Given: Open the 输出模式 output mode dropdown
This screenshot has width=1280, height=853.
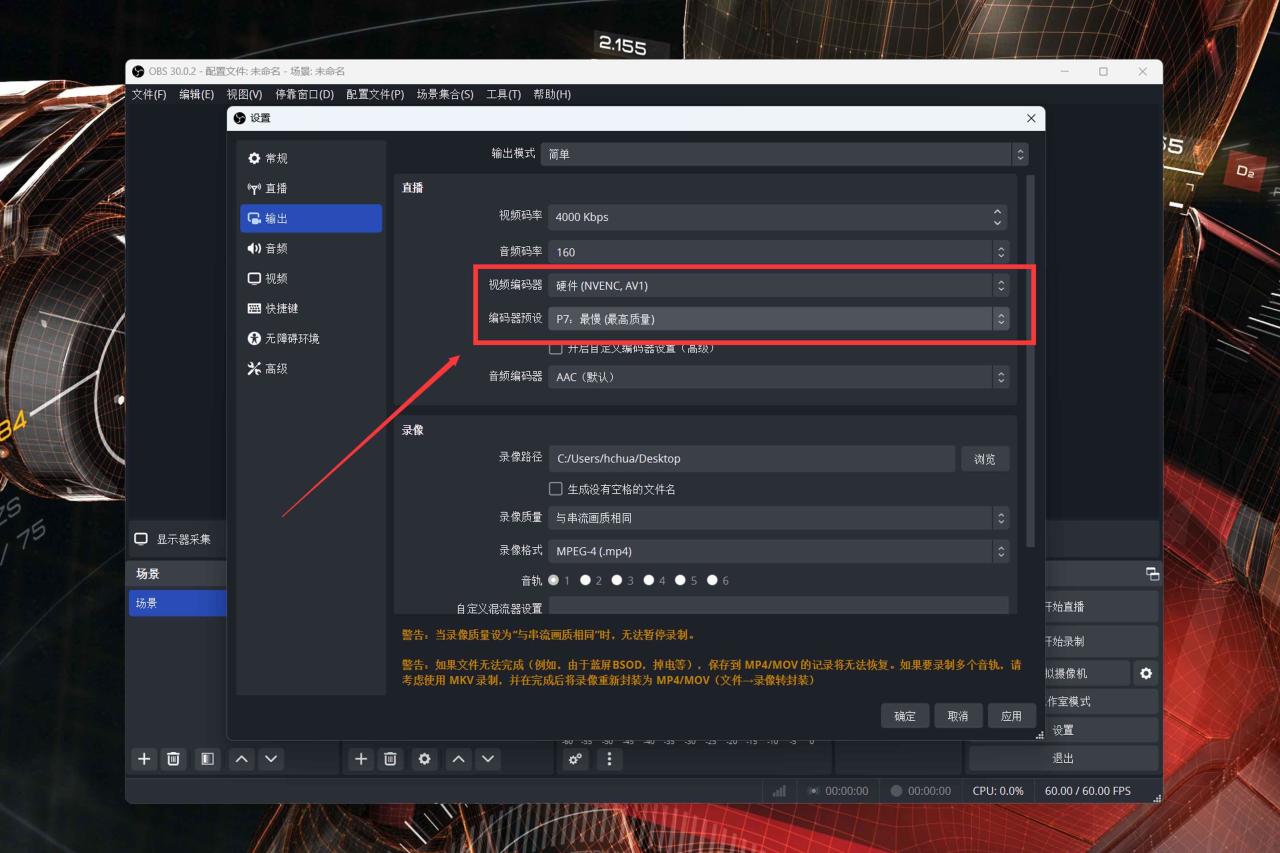Looking at the screenshot, I should click(784, 154).
